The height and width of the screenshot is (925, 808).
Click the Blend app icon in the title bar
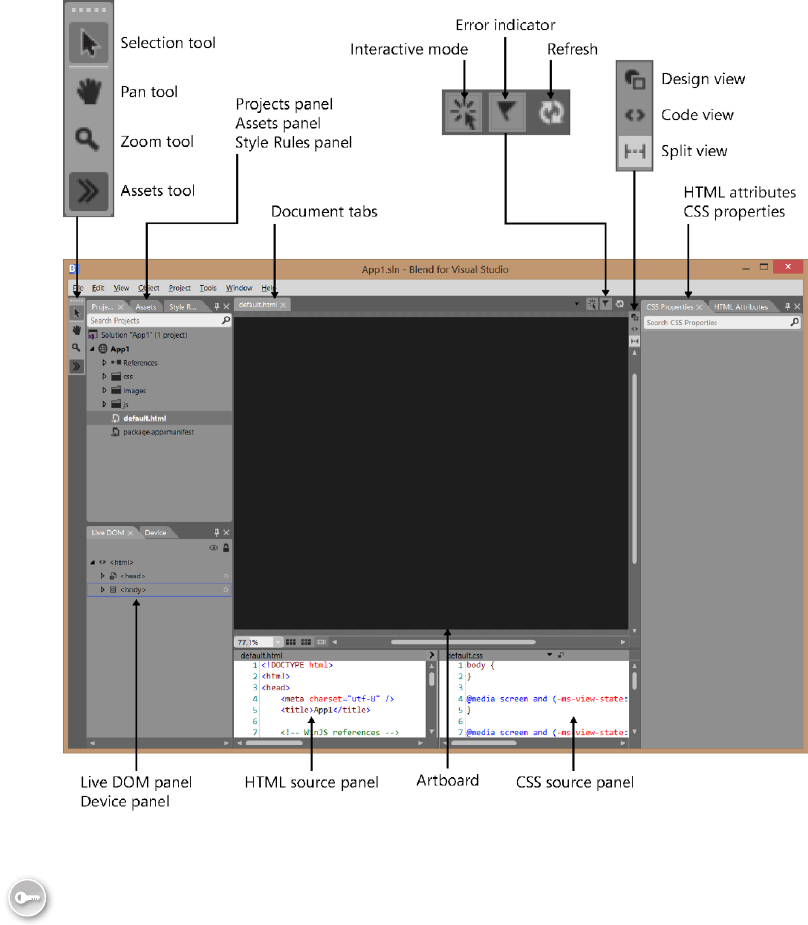(x=73, y=269)
